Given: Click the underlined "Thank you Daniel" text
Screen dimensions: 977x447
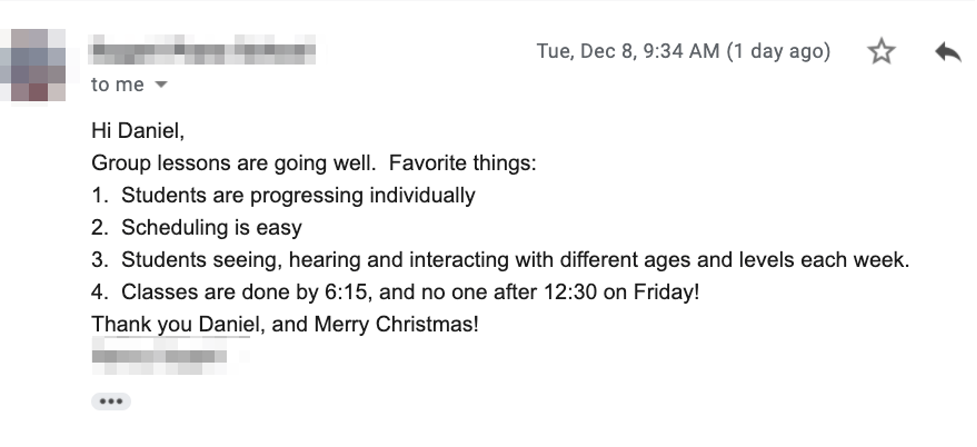Looking at the screenshot, I should coord(174,325).
